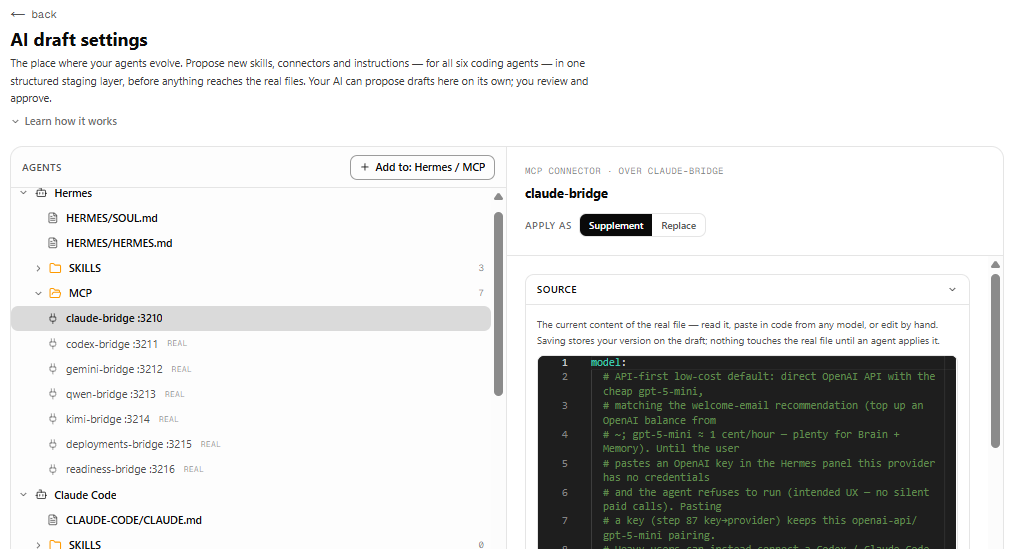
Task: Expand the Learn how it works section
Action: pos(64,121)
